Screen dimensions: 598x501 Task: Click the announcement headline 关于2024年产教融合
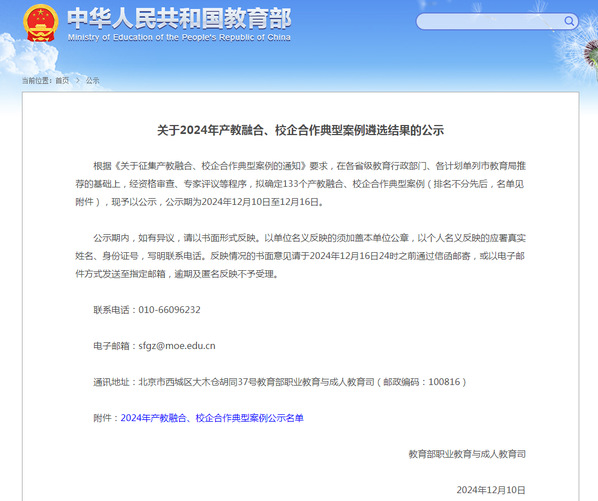coord(301,130)
